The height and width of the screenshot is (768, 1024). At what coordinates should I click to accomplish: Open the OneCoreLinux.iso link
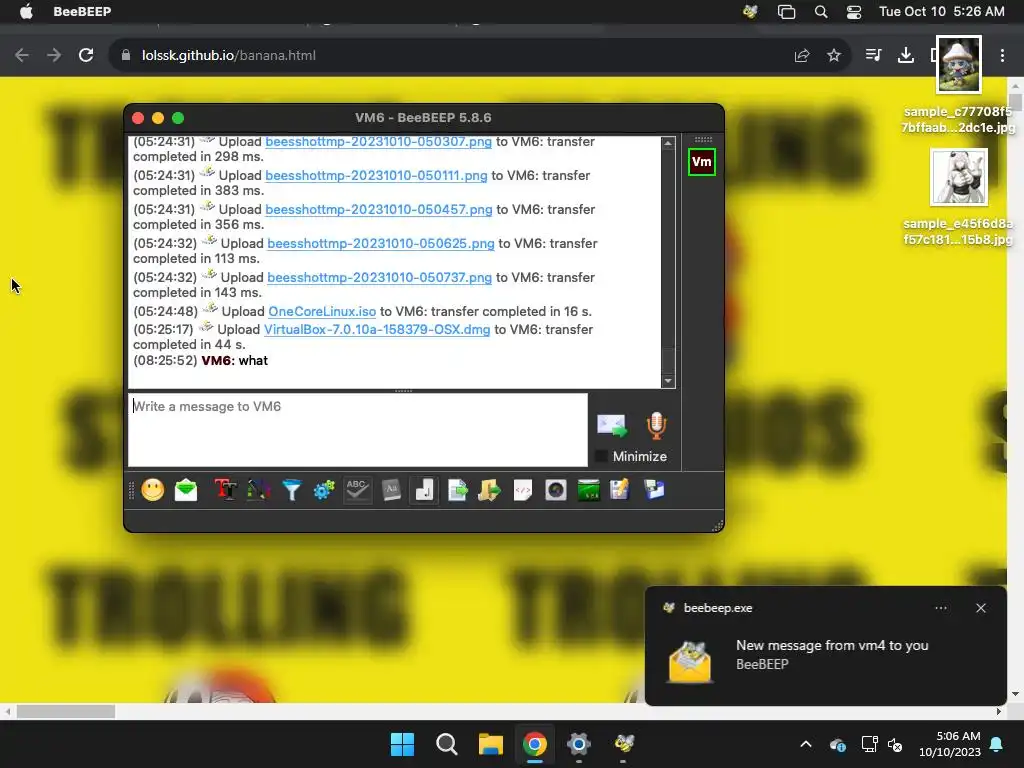pyautogui.click(x=322, y=312)
